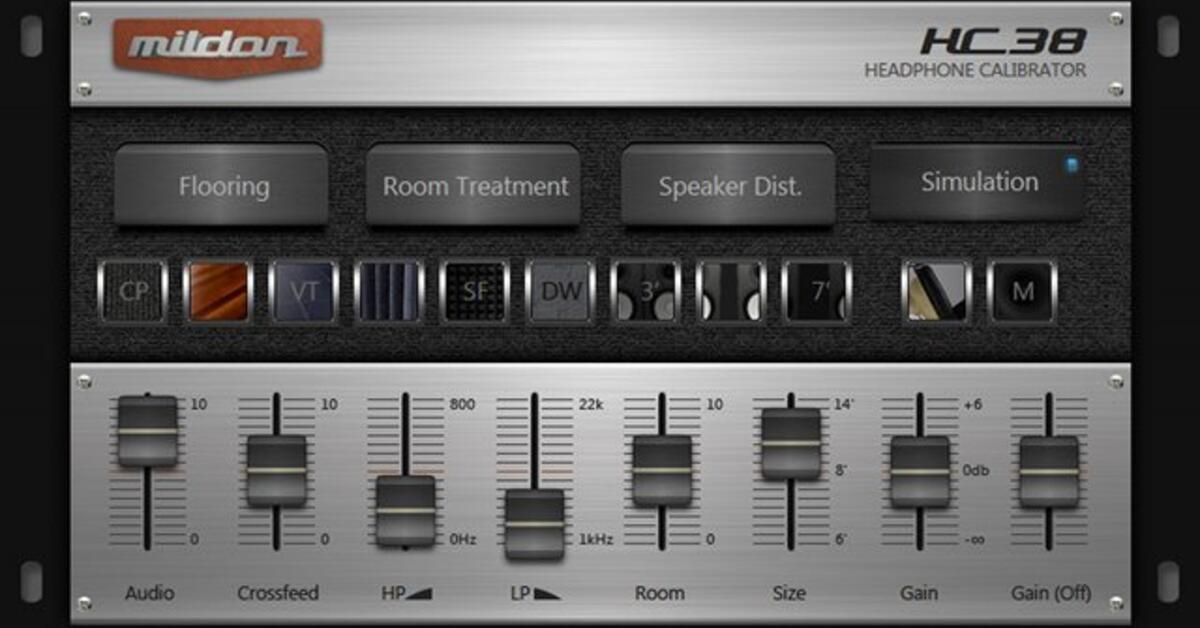Click the 14' Size scale marking

coord(845,405)
